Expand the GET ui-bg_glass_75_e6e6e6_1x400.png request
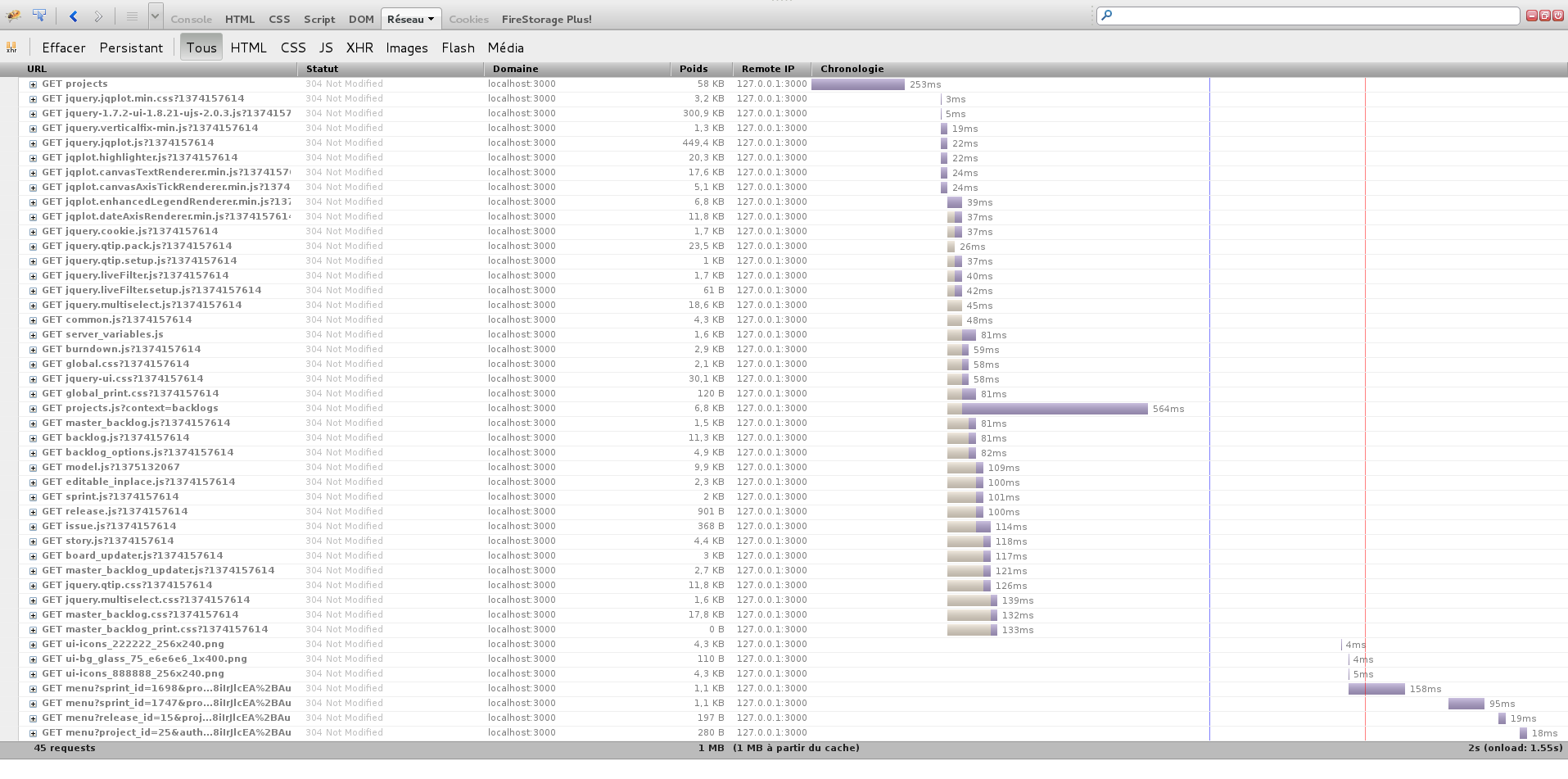The height and width of the screenshot is (779, 1568). tap(33, 659)
